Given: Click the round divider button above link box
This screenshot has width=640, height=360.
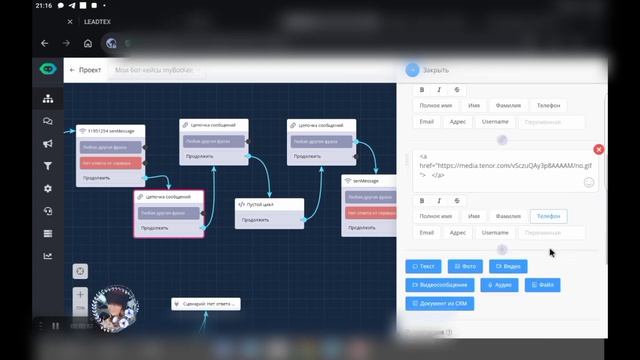Looking at the screenshot, I should point(502,140).
